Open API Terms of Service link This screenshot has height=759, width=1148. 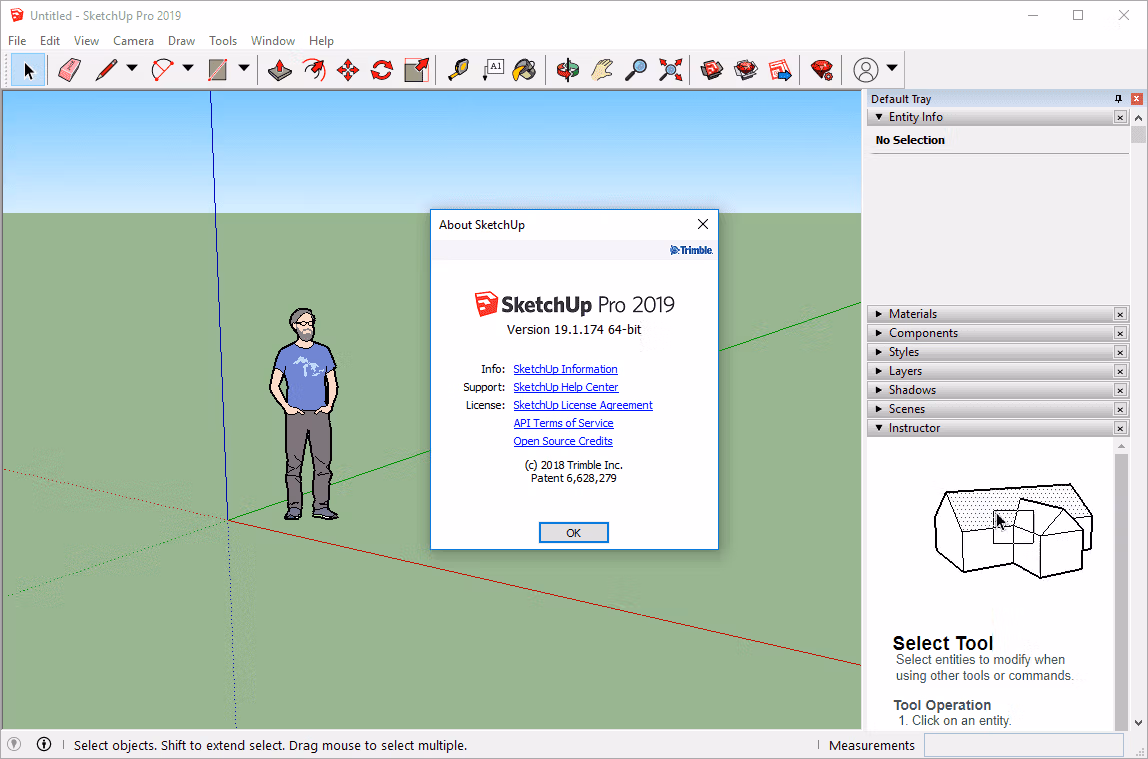(563, 423)
